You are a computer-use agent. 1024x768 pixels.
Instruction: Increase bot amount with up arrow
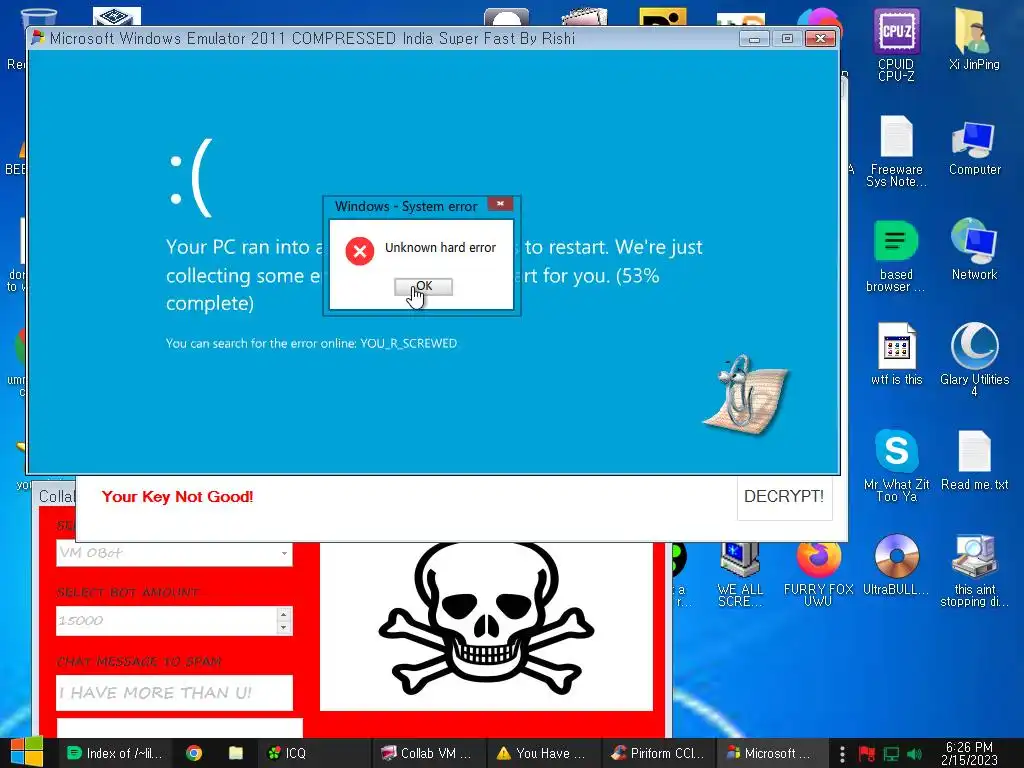pyautogui.click(x=283, y=615)
